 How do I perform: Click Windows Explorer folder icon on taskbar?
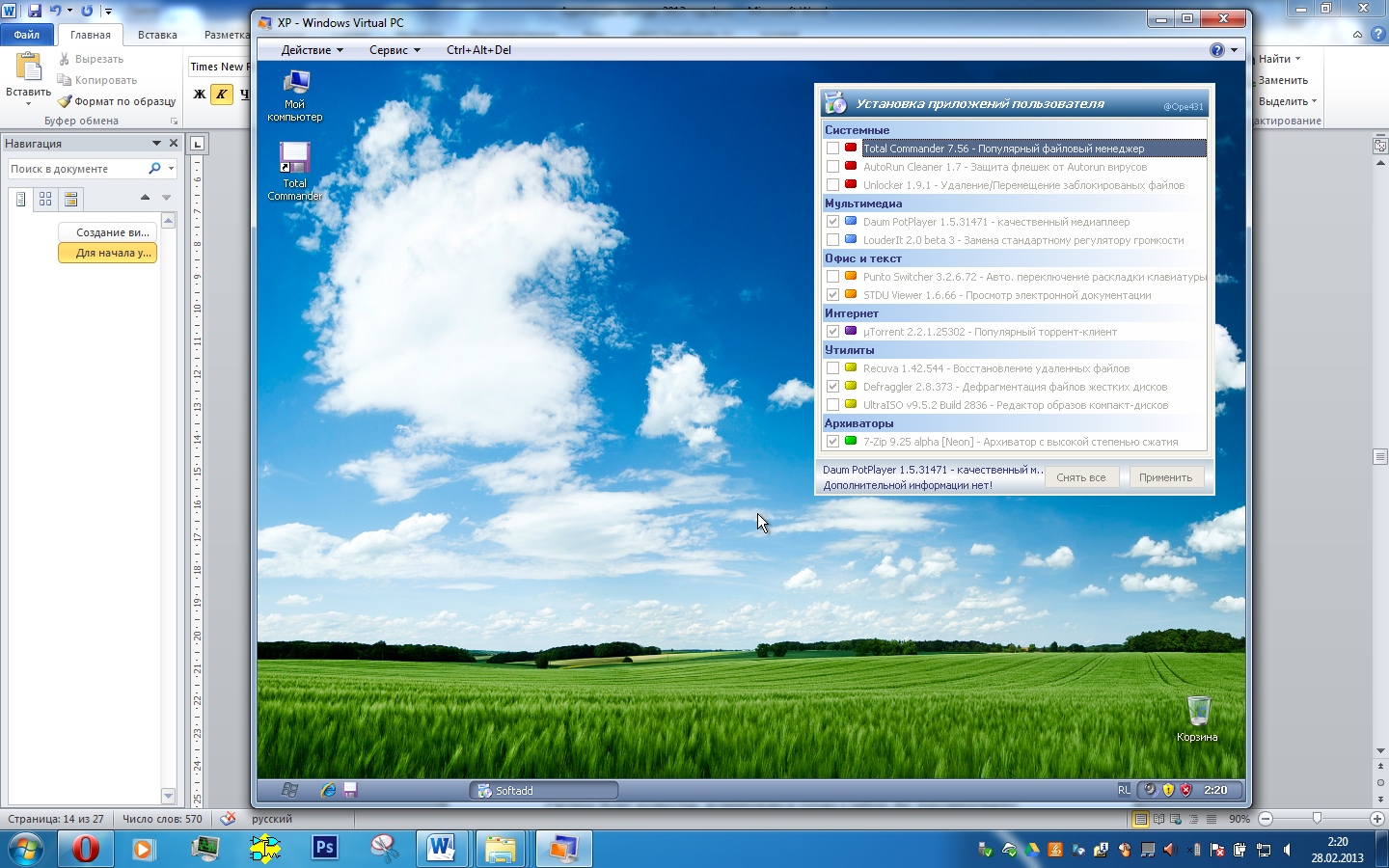click(501, 849)
